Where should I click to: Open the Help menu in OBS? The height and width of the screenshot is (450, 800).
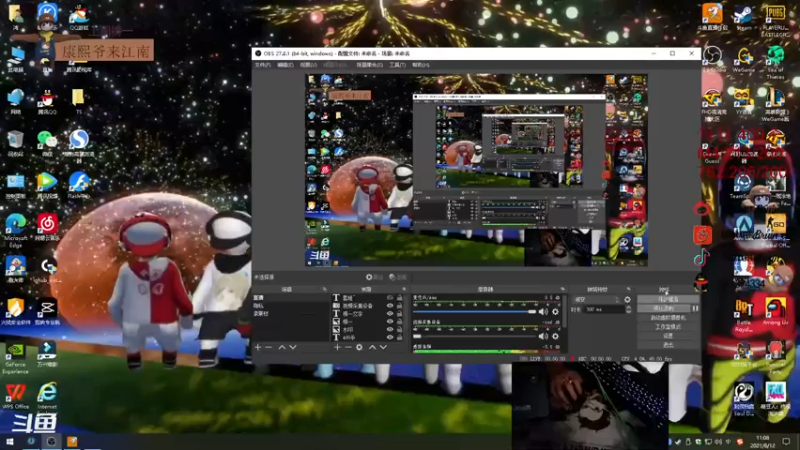pos(421,65)
